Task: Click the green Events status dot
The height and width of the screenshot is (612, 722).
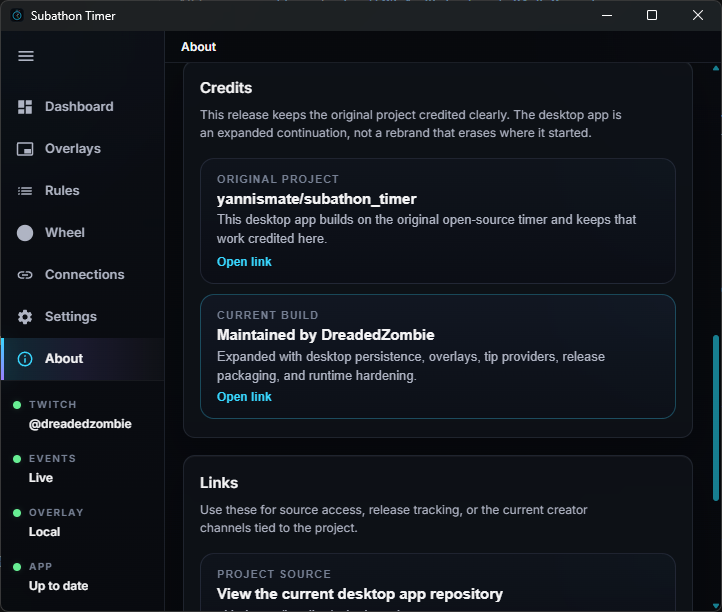Action: tap(17, 459)
